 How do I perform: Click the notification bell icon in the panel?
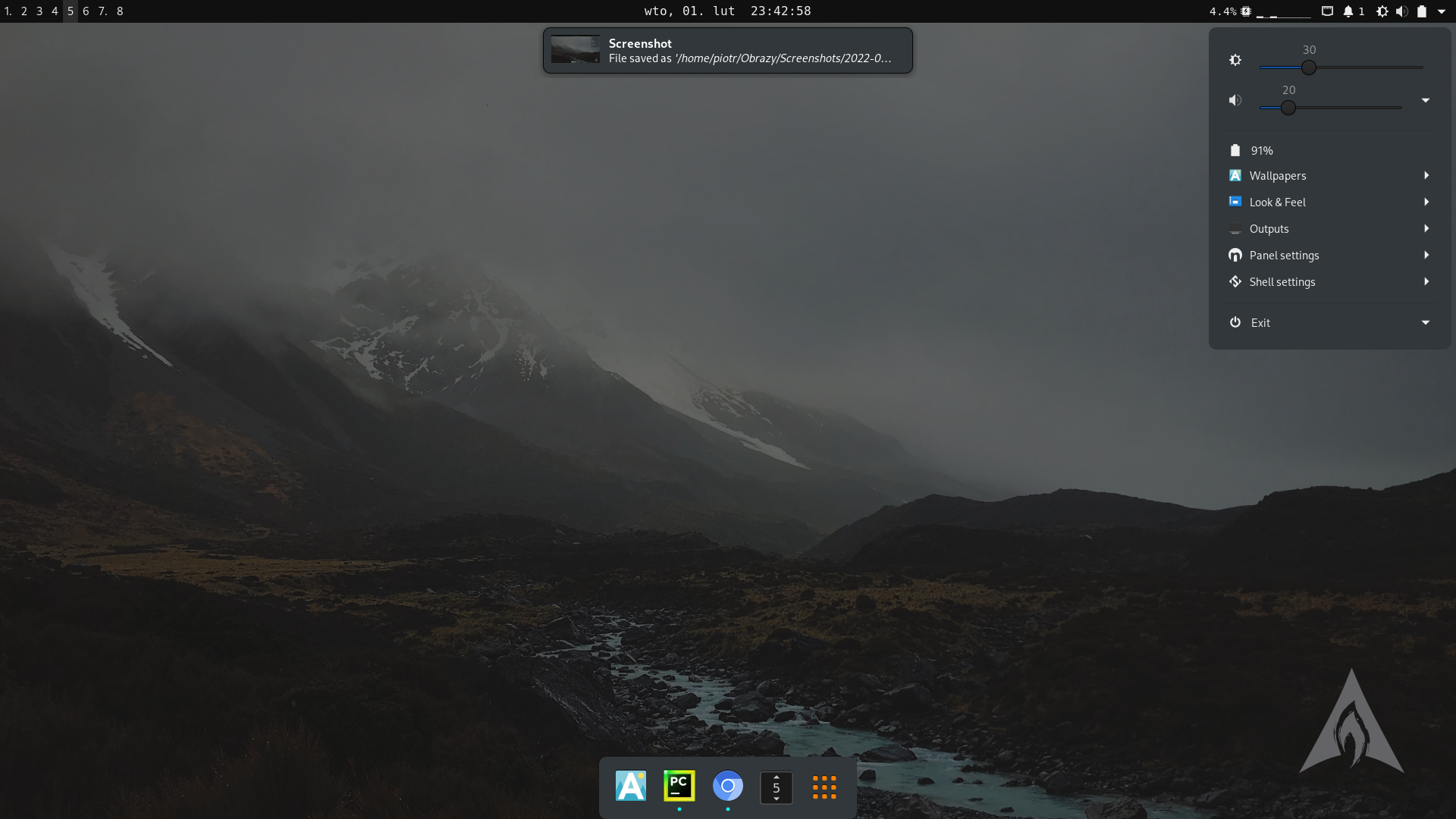(1348, 11)
